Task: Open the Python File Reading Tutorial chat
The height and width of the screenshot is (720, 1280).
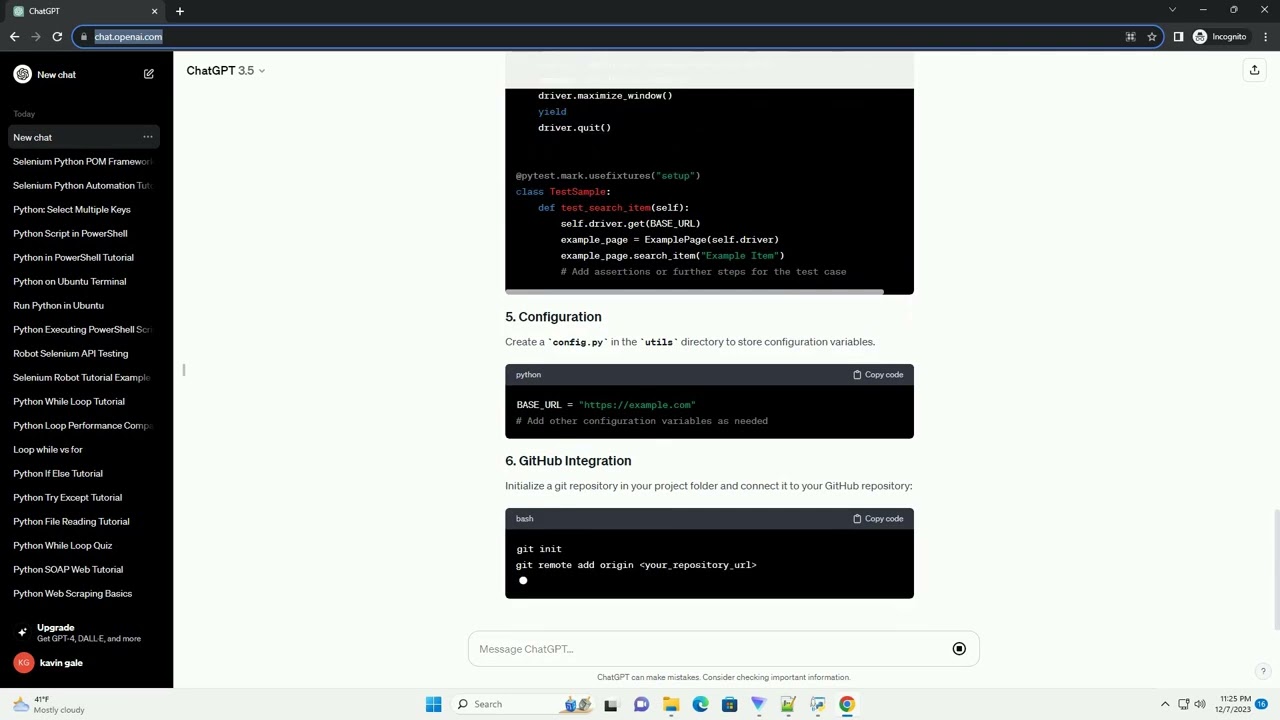Action: 84,521
